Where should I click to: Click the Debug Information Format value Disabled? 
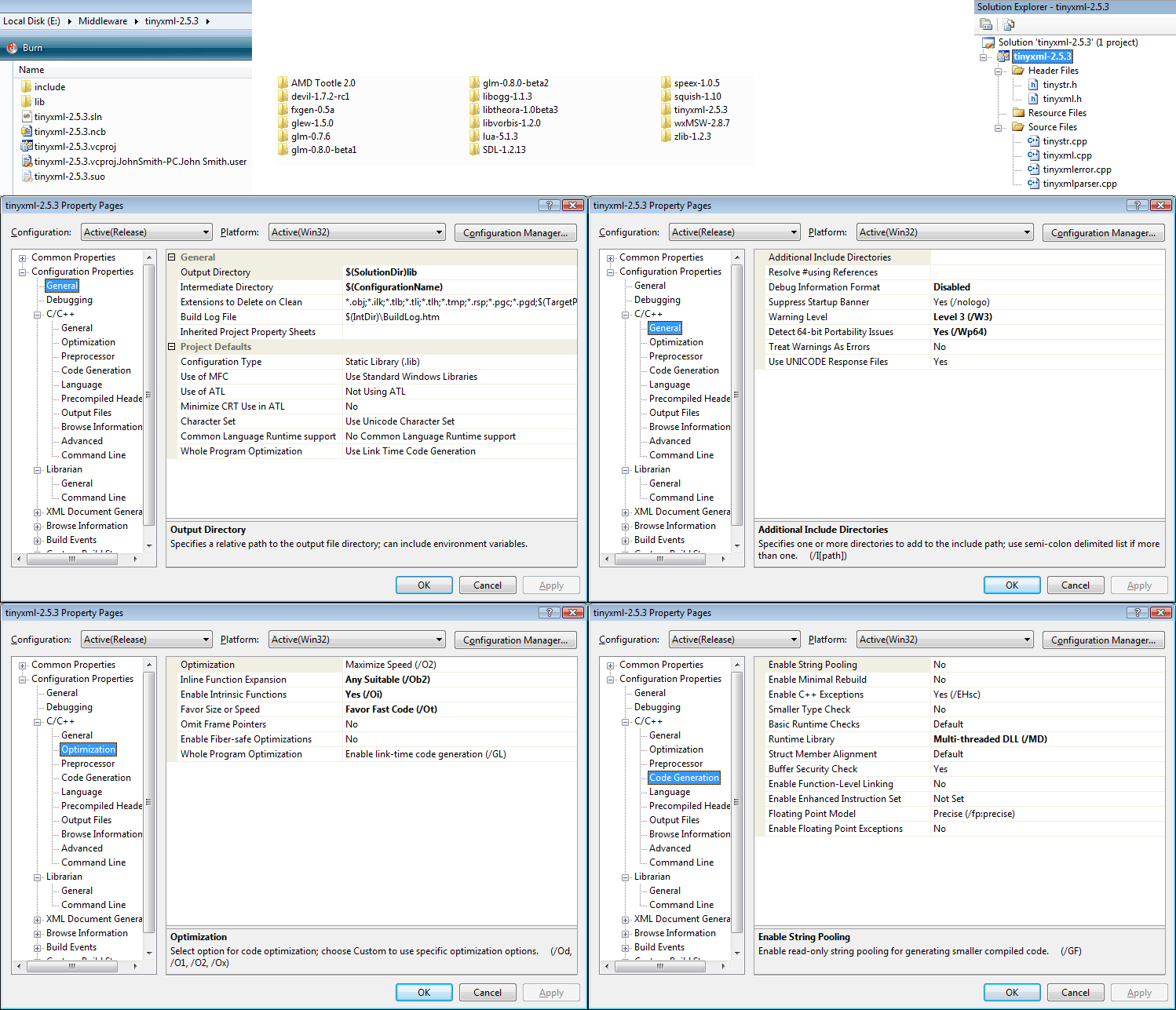click(x=951, y=287)
